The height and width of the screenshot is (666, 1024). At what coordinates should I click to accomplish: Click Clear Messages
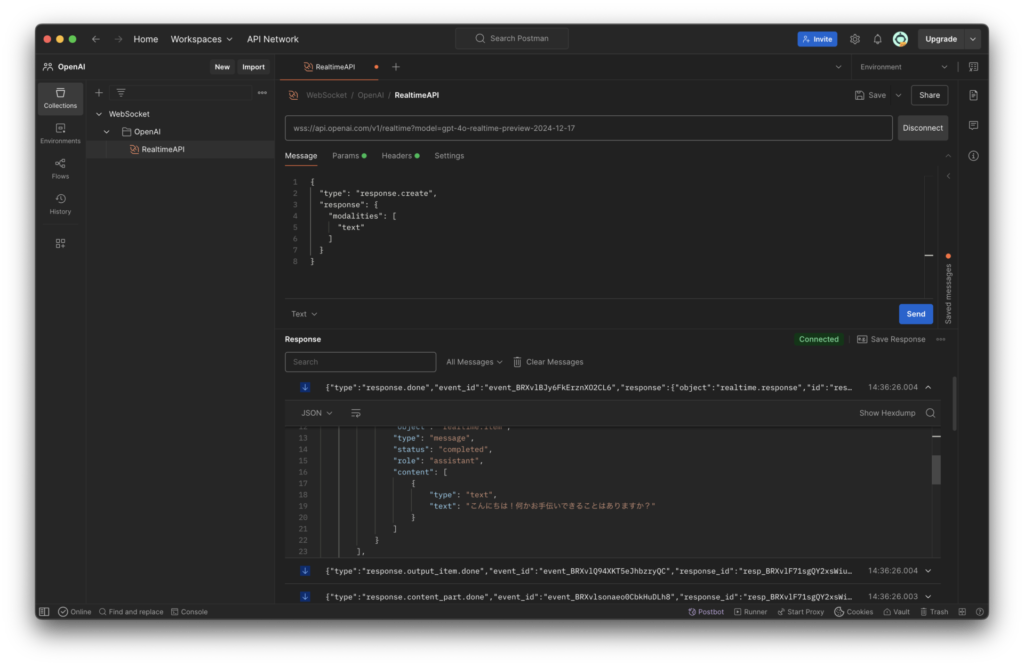[548, 362]
